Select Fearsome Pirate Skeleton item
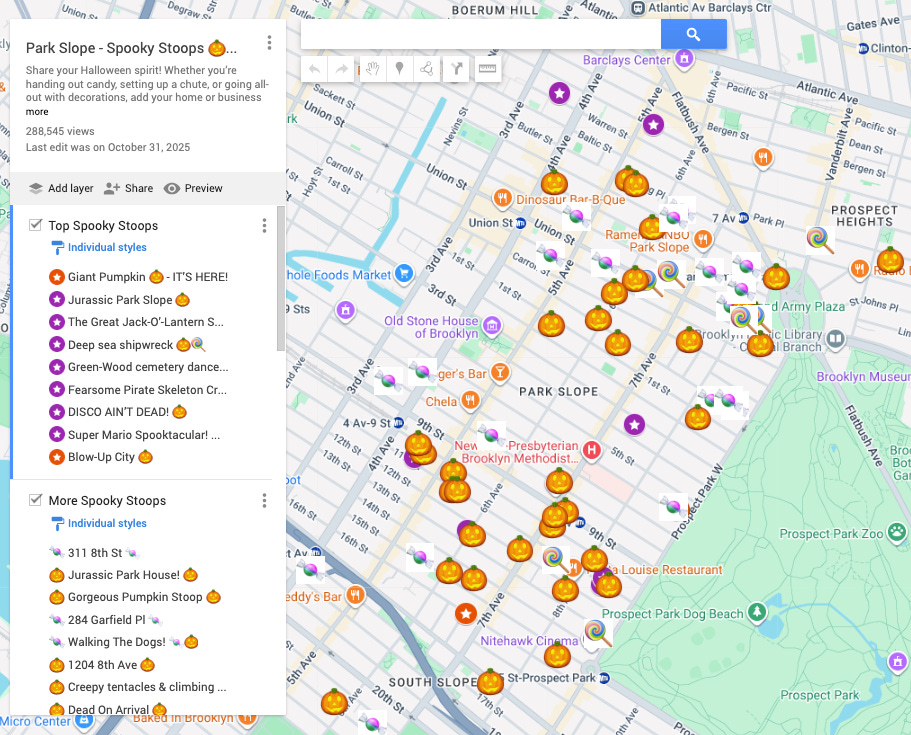 pos(138,390)
